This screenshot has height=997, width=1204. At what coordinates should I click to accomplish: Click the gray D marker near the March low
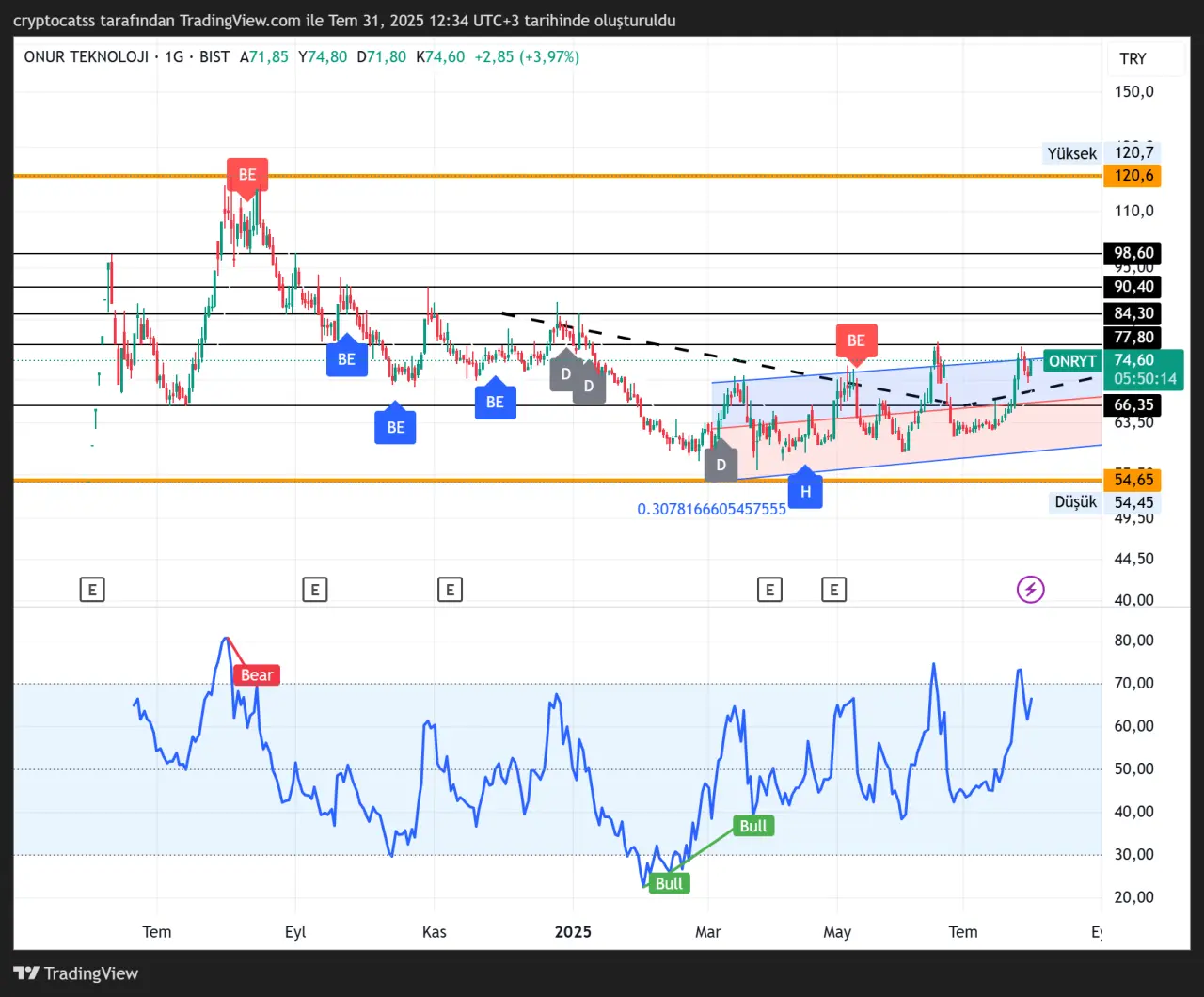[721, 465]
